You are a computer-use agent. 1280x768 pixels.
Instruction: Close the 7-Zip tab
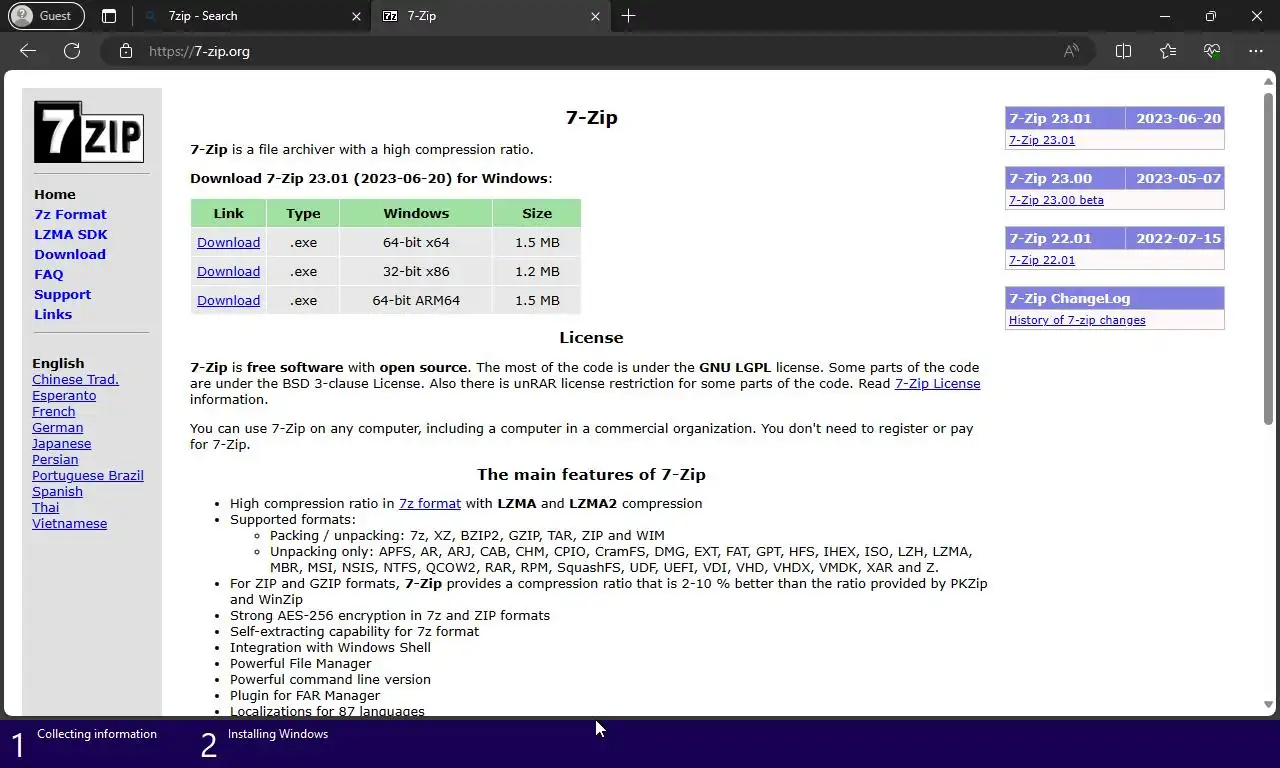click(596, 16)
